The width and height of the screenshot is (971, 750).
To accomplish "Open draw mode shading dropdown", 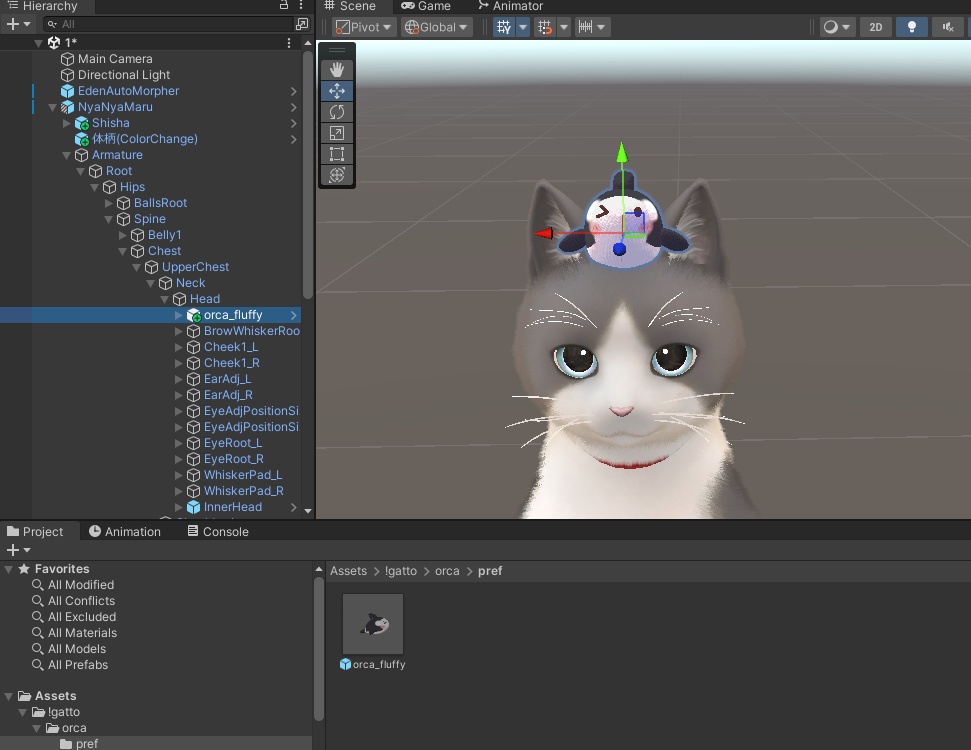I will (837, 27).
